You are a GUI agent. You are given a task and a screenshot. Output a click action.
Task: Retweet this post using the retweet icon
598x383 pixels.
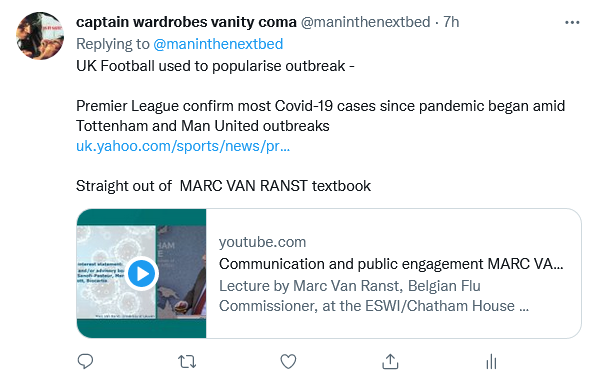(x=187, y=362)
